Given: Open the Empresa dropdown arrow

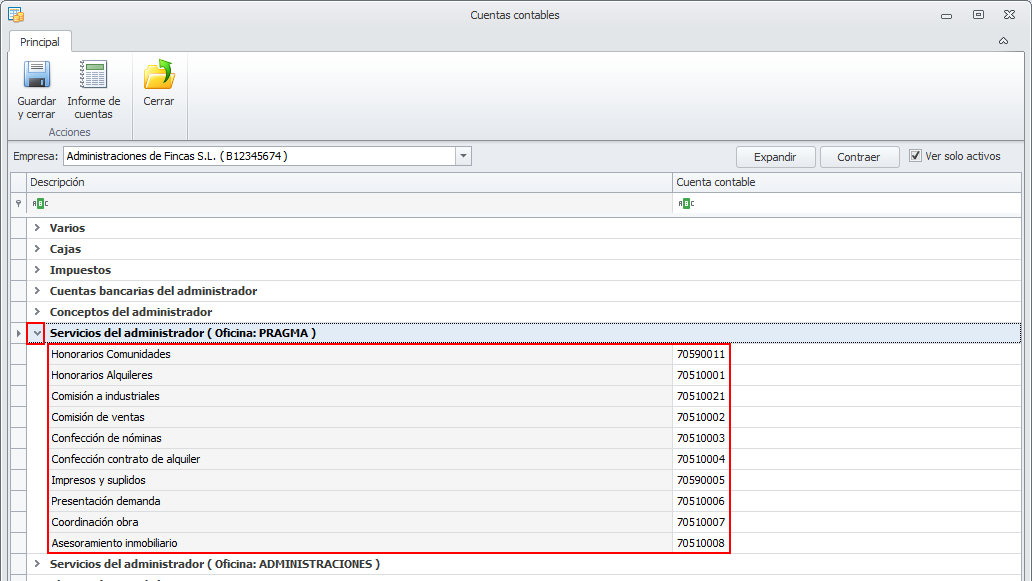Looking at the screenshot, I should [463, 156].
